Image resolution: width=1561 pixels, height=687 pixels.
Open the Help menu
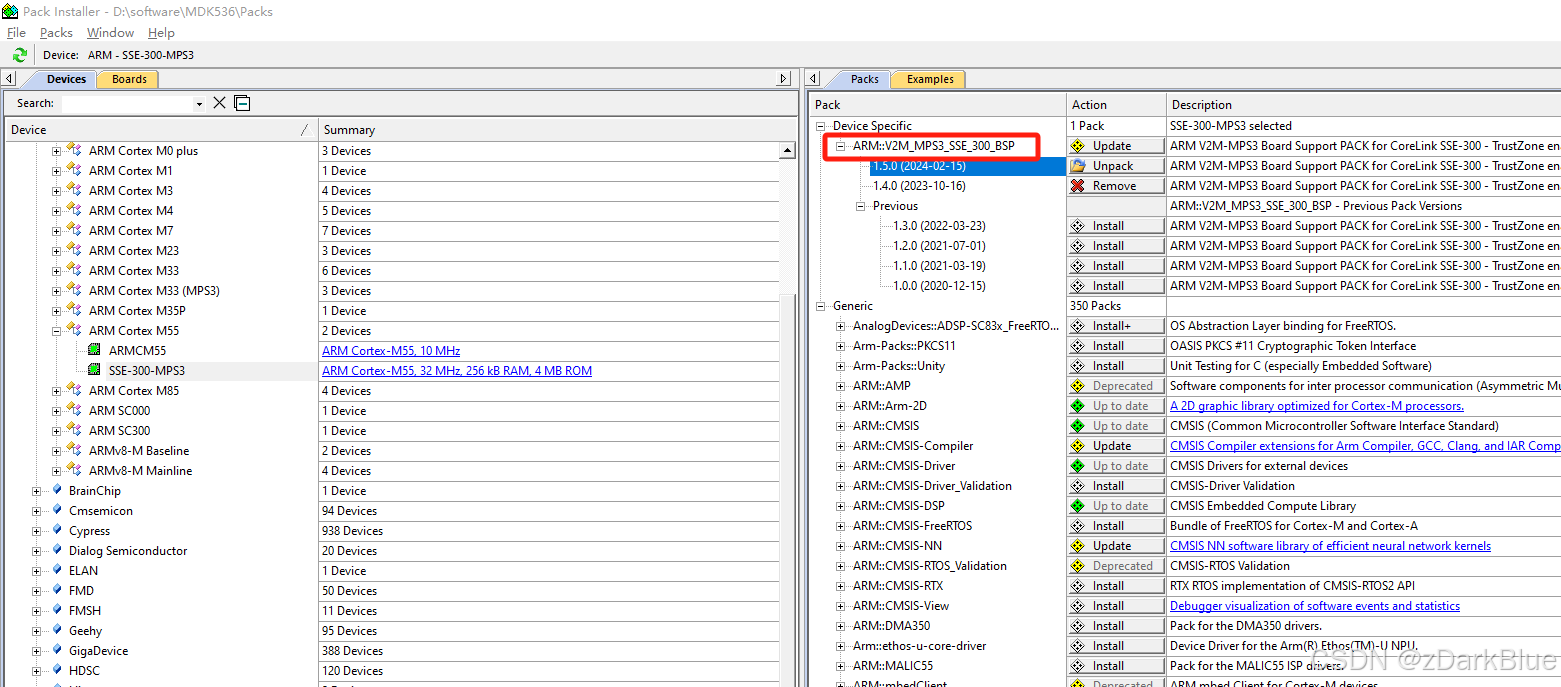coord(161,33)
